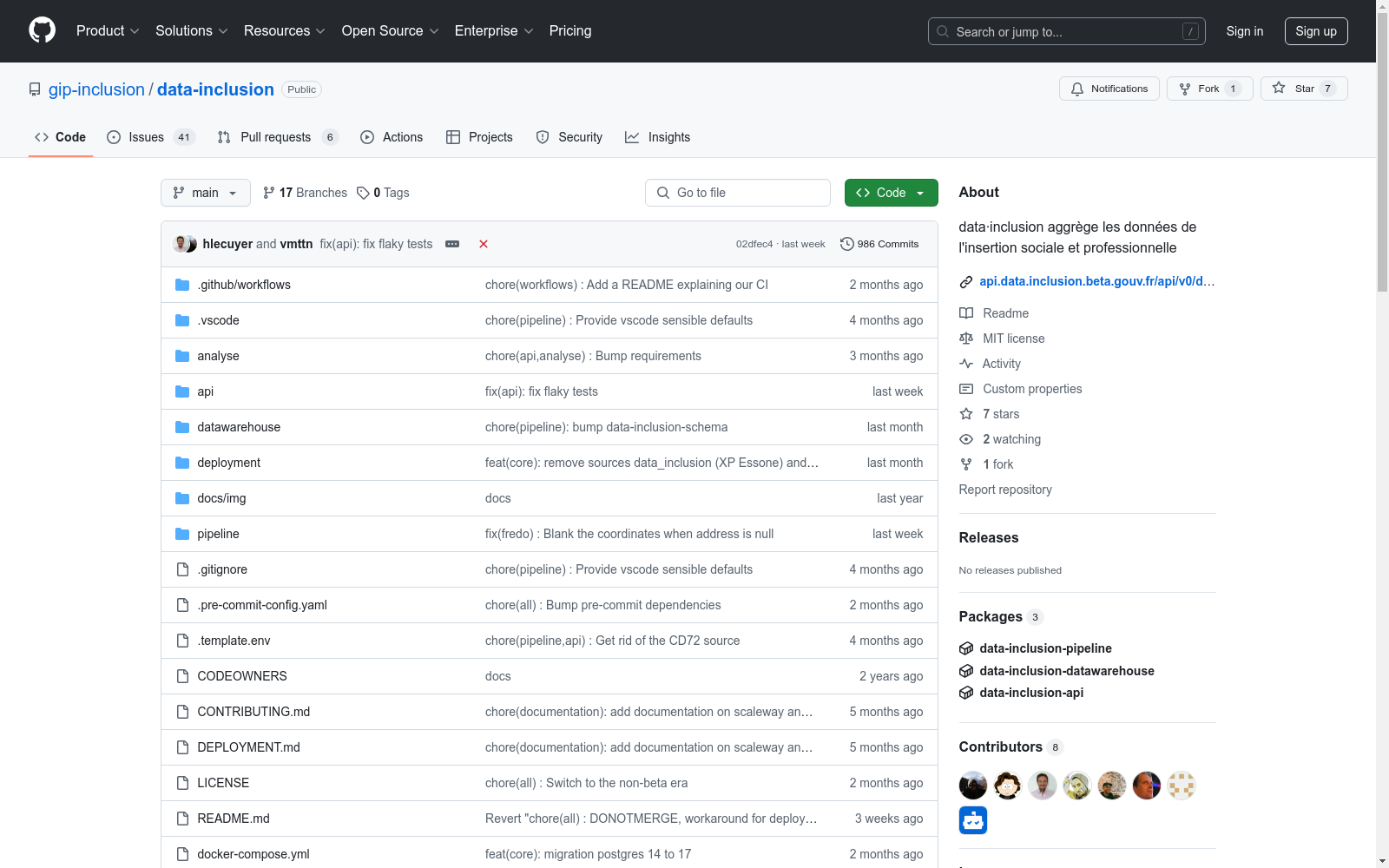This screenshot has height=868, width=1389.
Task: Click the commit status failed X icon
Action: click(484, 244)
